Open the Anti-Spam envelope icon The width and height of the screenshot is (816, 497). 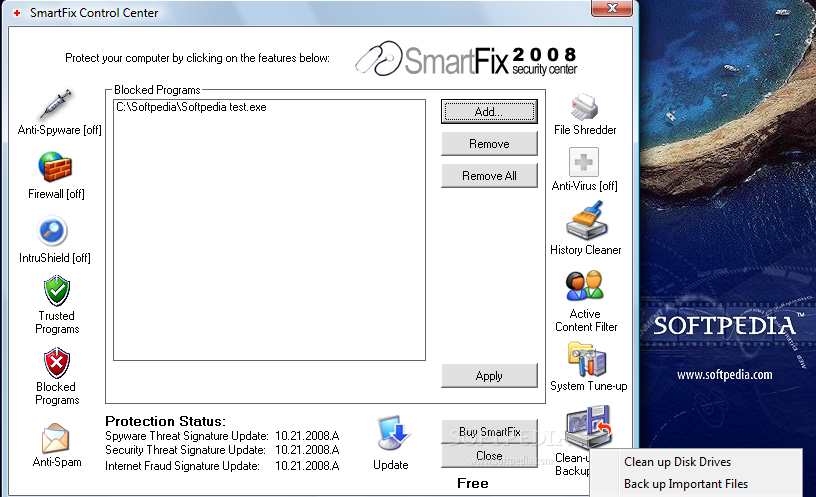[x=55, y=438]
